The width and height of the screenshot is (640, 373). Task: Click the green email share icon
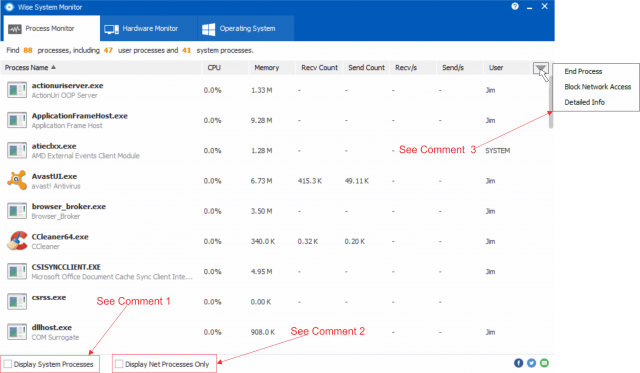(x=544, y=363)
